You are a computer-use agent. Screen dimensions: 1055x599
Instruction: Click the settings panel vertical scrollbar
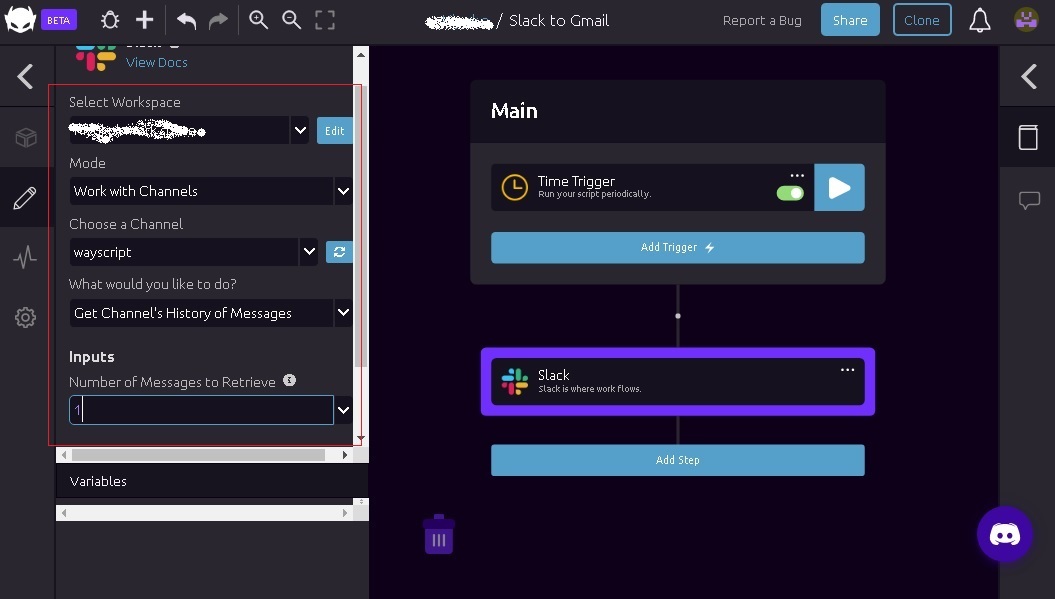[x=361, y=225]
